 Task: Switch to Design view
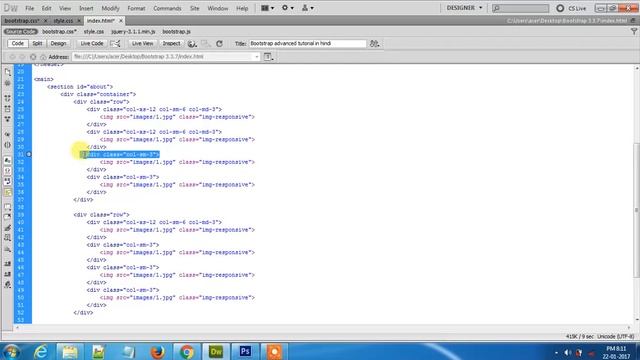click(x=58, y=44)
